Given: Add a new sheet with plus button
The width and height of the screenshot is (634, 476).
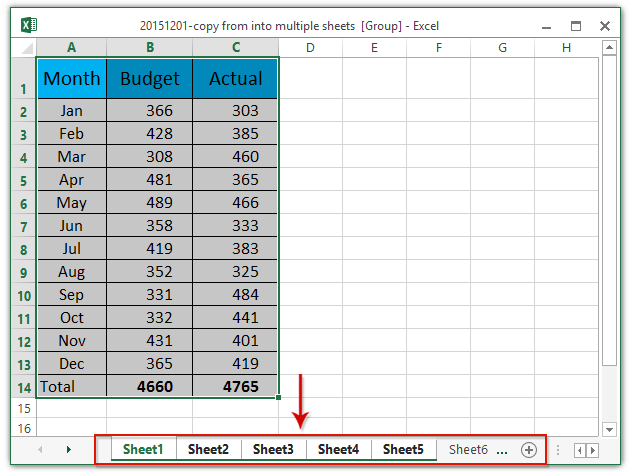Looking at the screenshot, I should pos(529,450).
